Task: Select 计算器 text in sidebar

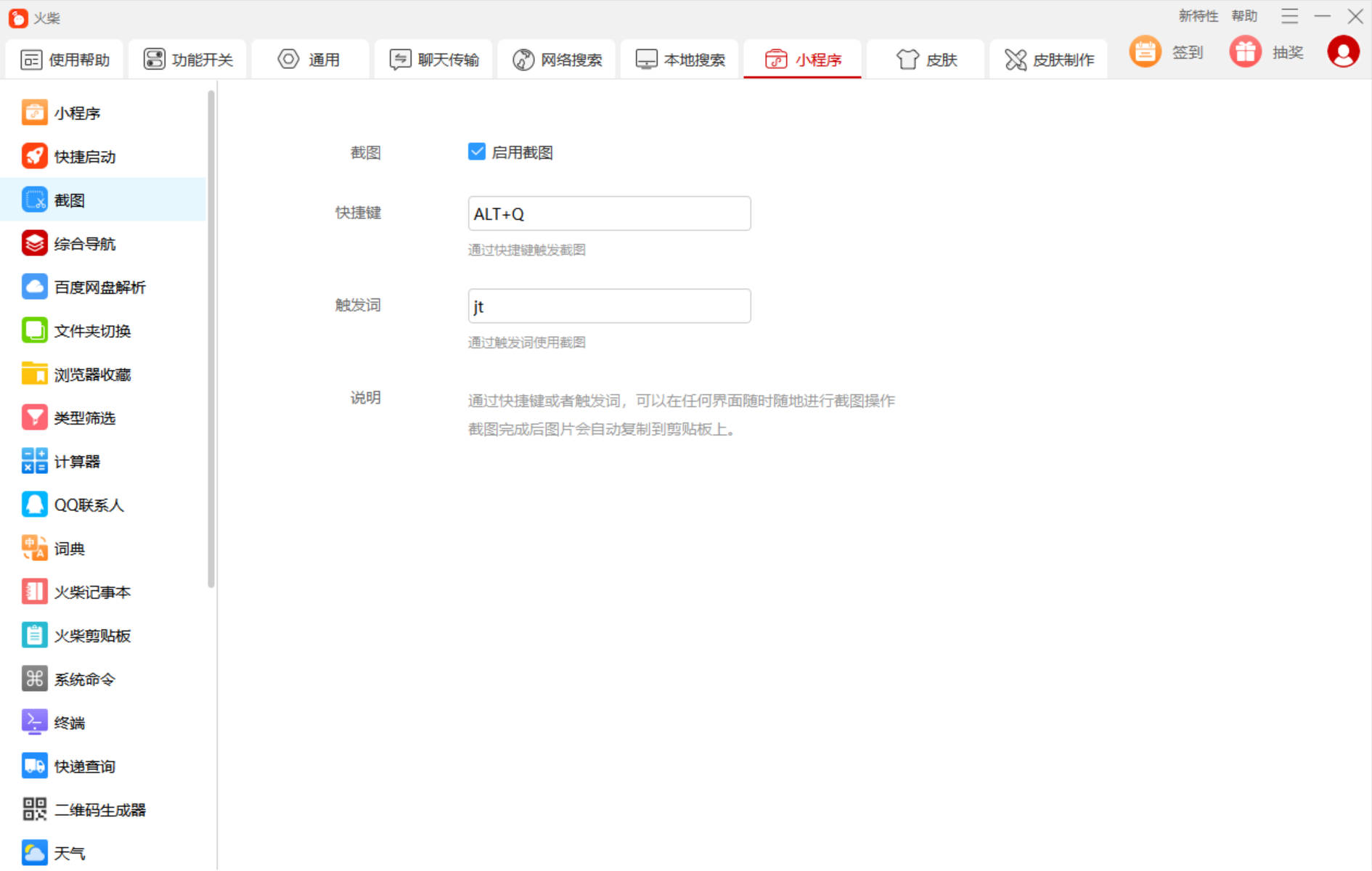Action: (78, 462)
